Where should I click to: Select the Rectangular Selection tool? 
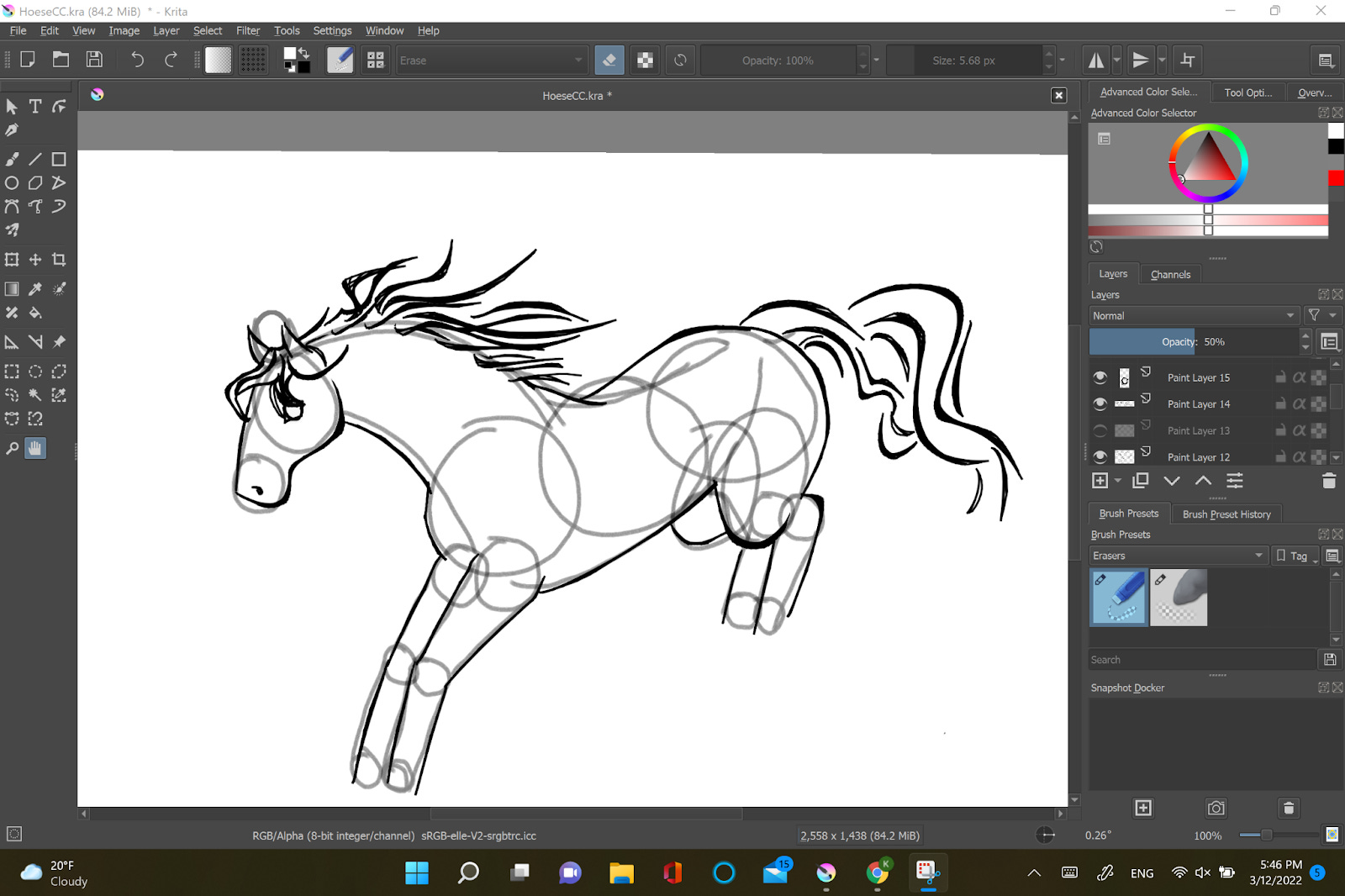(x=12, y=372)
